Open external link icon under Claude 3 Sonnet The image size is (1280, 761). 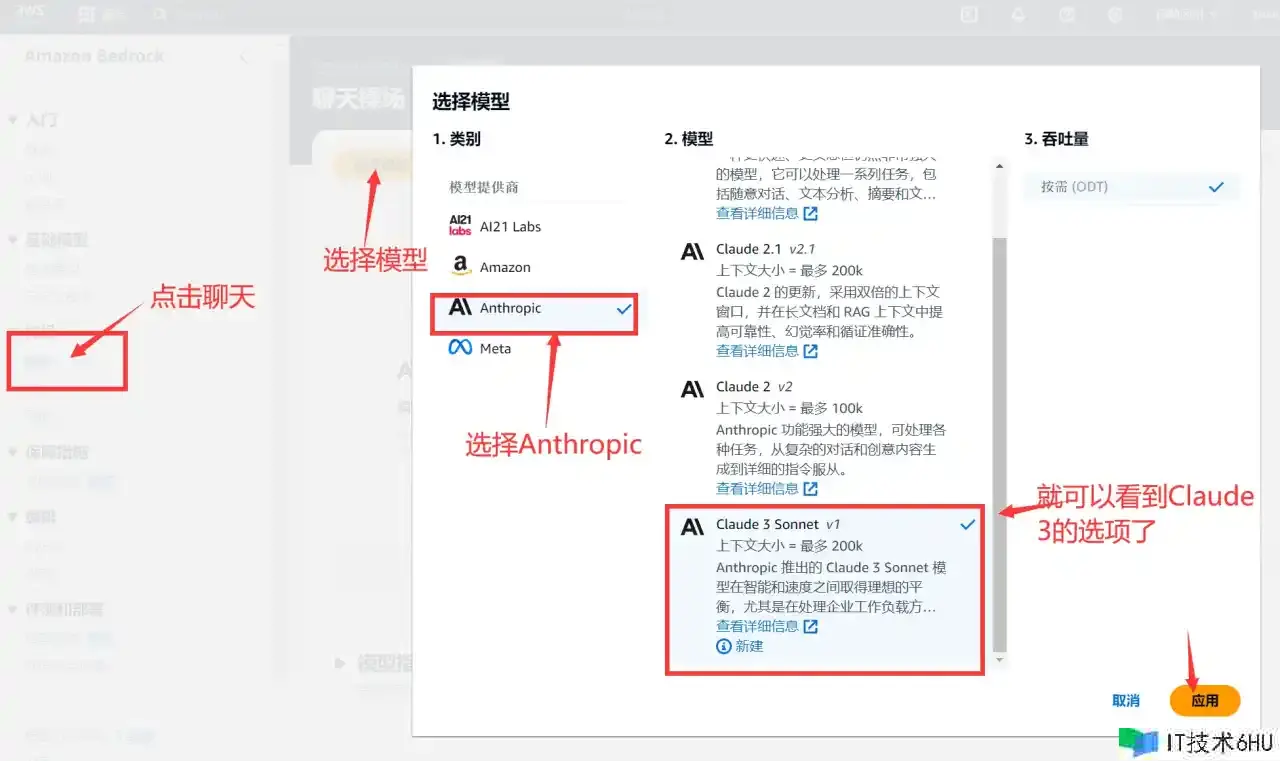(811, 626)
